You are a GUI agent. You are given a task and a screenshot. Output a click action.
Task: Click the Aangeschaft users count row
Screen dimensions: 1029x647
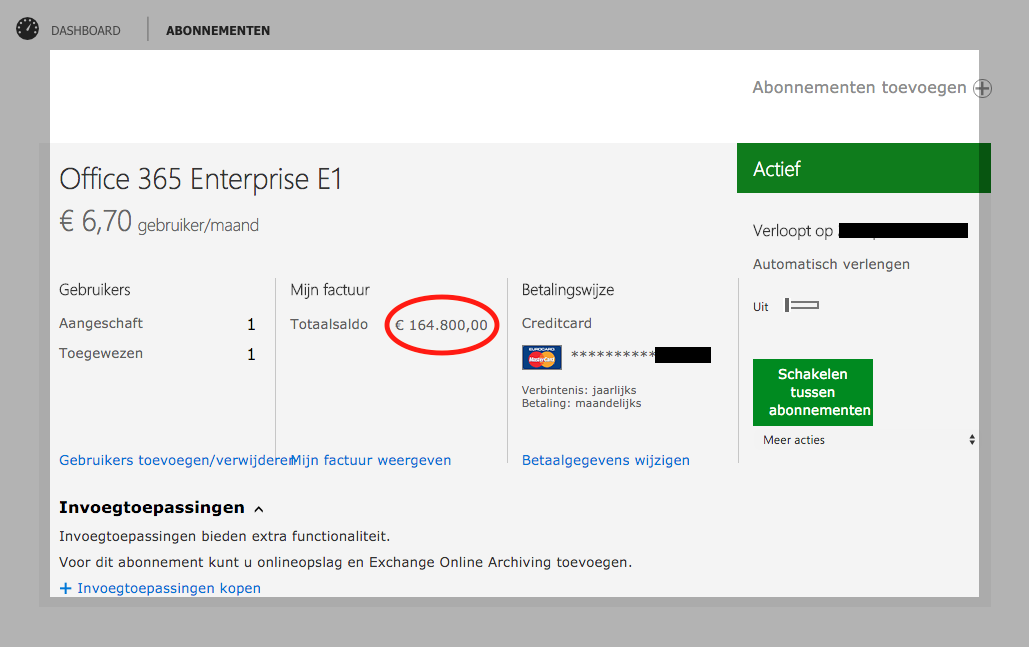tap(158, 324)
